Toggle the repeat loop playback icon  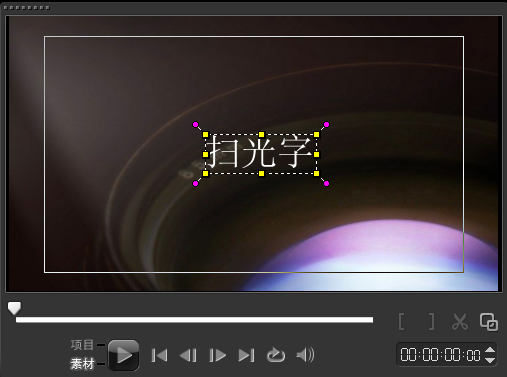pos(276,355)
